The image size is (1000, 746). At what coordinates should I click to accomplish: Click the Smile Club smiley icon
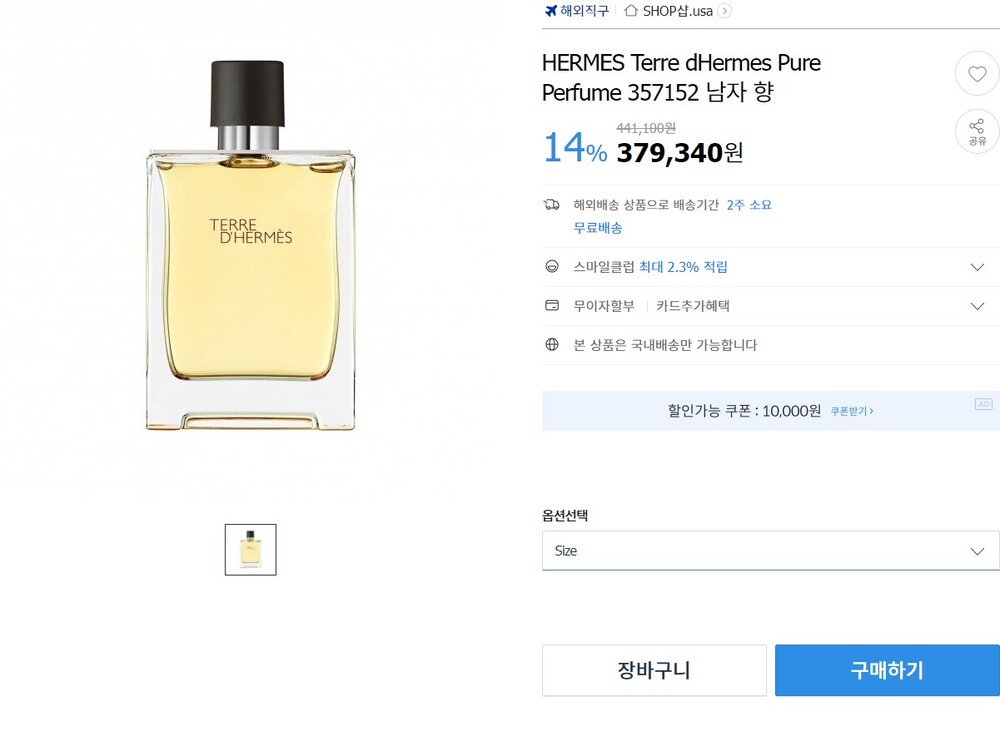tap(552, 267)
